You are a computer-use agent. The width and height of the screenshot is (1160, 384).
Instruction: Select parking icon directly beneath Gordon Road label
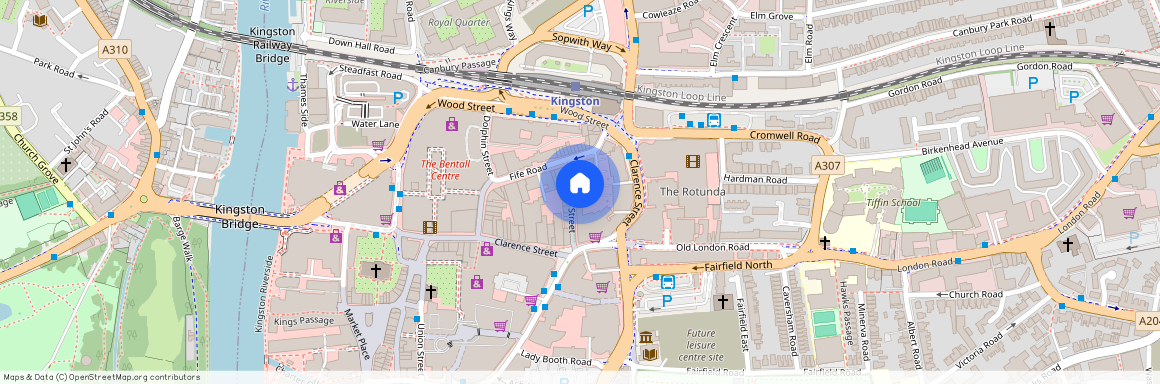pos(1033,84)
